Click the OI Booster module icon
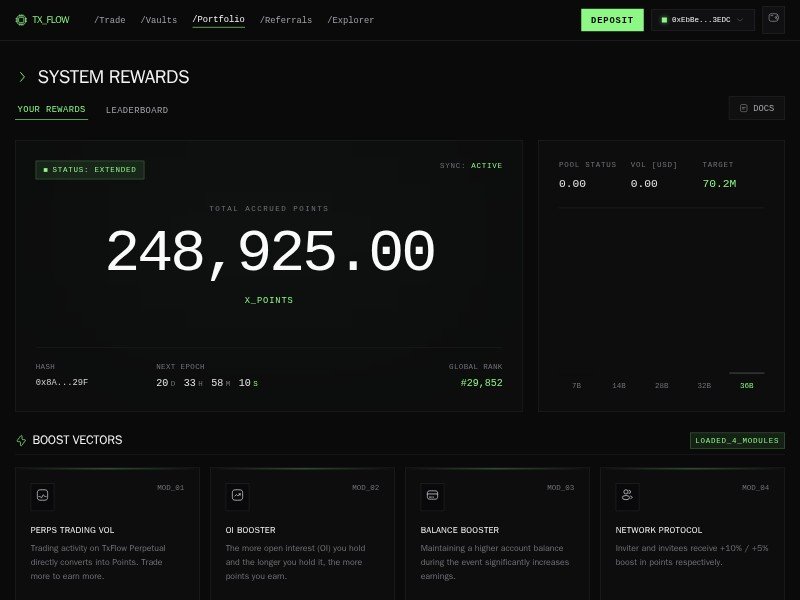This screenshot has height=600, width=800. click(237, 496)
